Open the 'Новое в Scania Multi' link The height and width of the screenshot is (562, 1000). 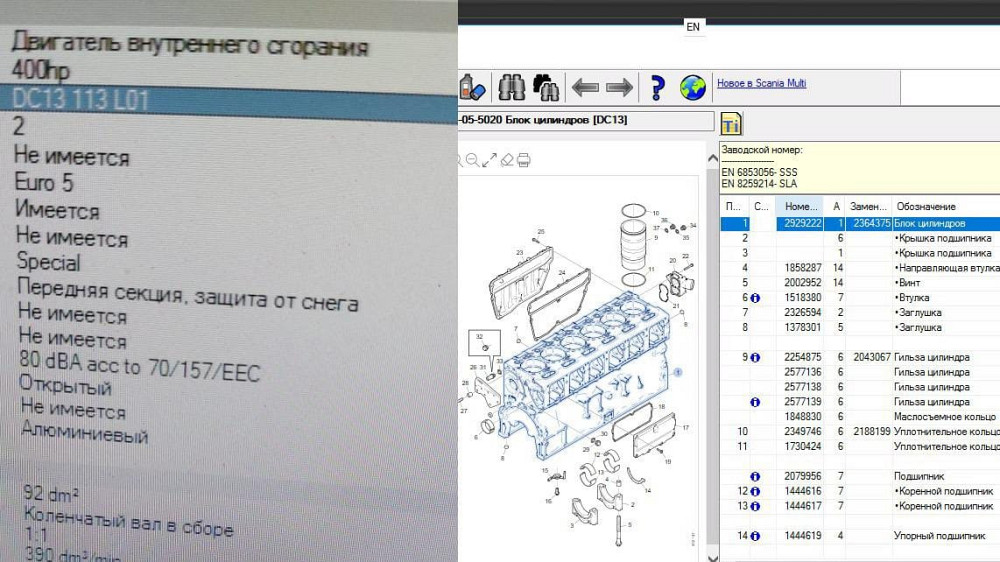(x=761, y=83)
